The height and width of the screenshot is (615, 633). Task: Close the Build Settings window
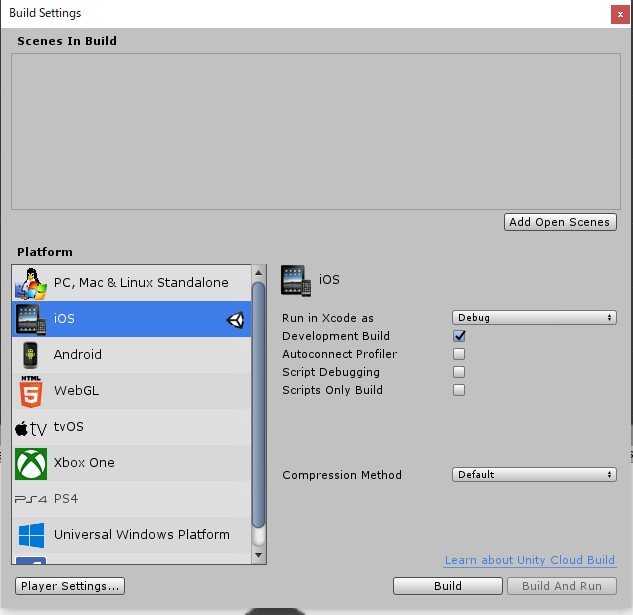tap(620, 15)
